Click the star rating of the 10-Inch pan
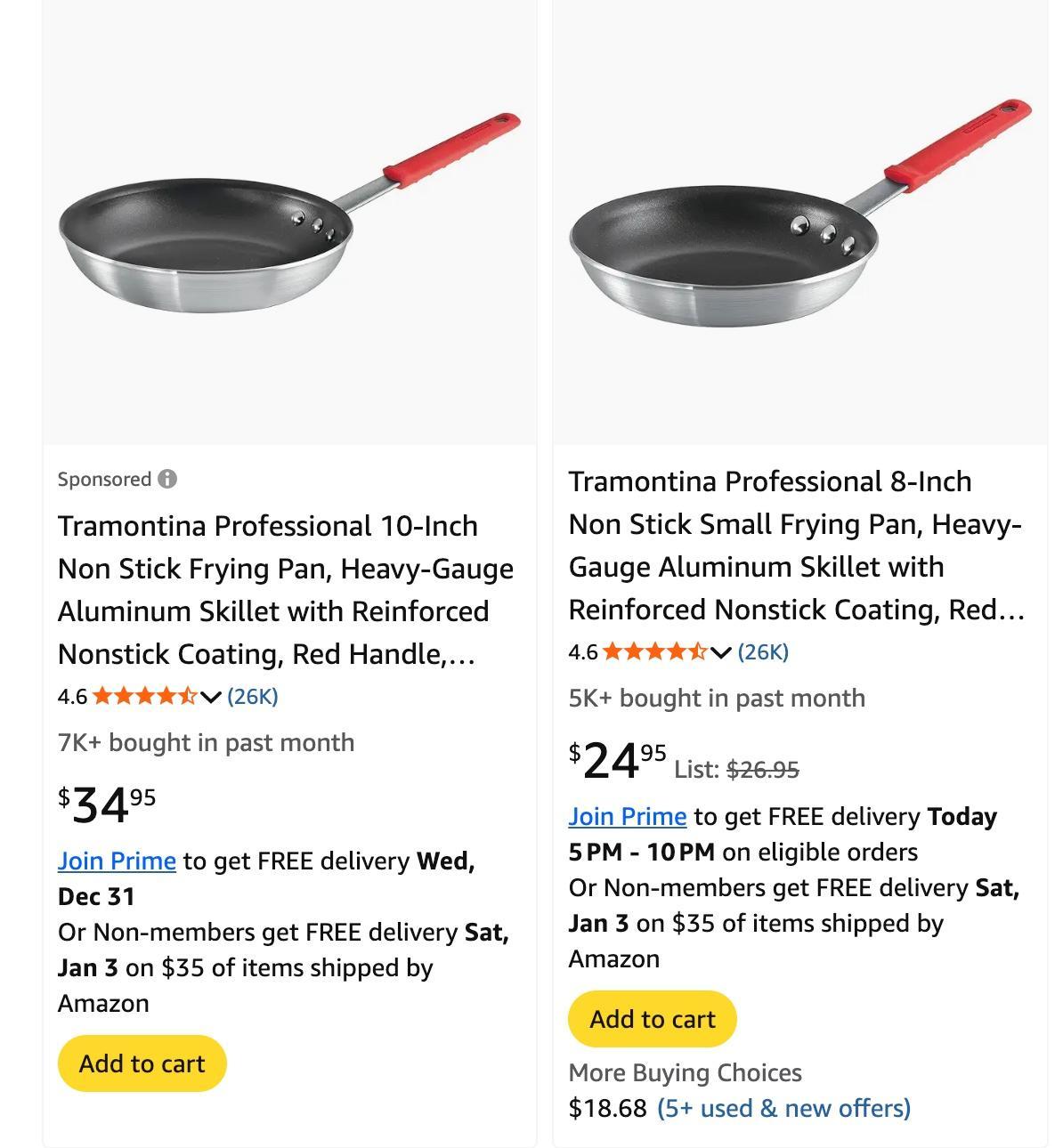Screen dimensions: 1063x1148 point(144,696)
